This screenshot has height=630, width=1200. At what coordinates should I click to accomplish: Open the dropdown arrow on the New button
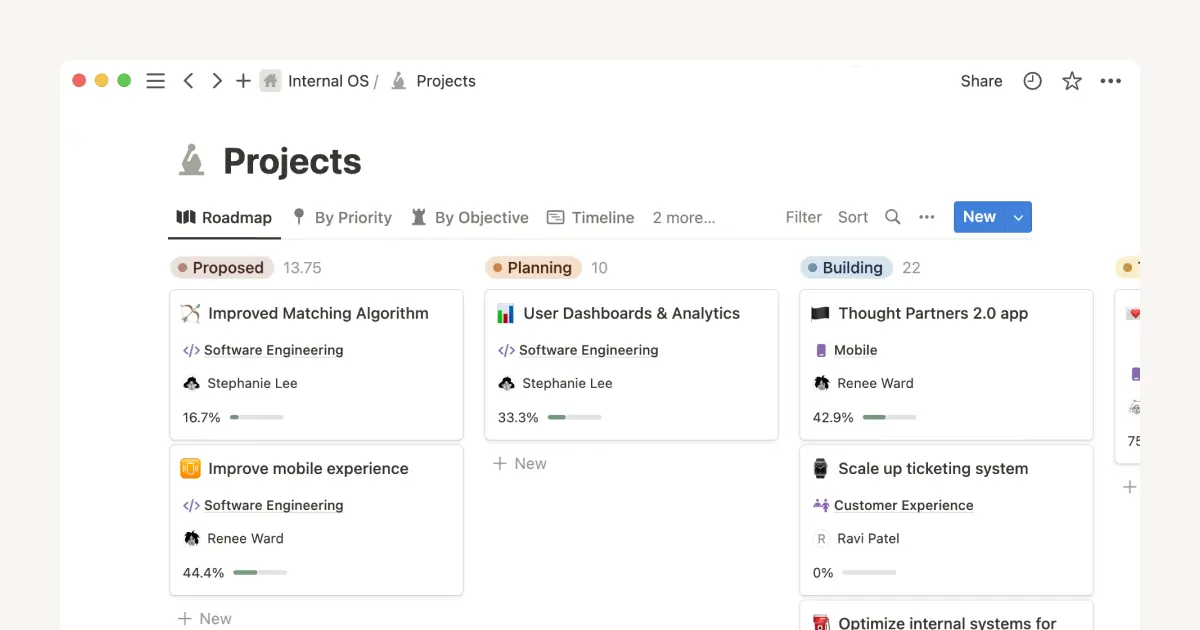tap(1018, 217)
